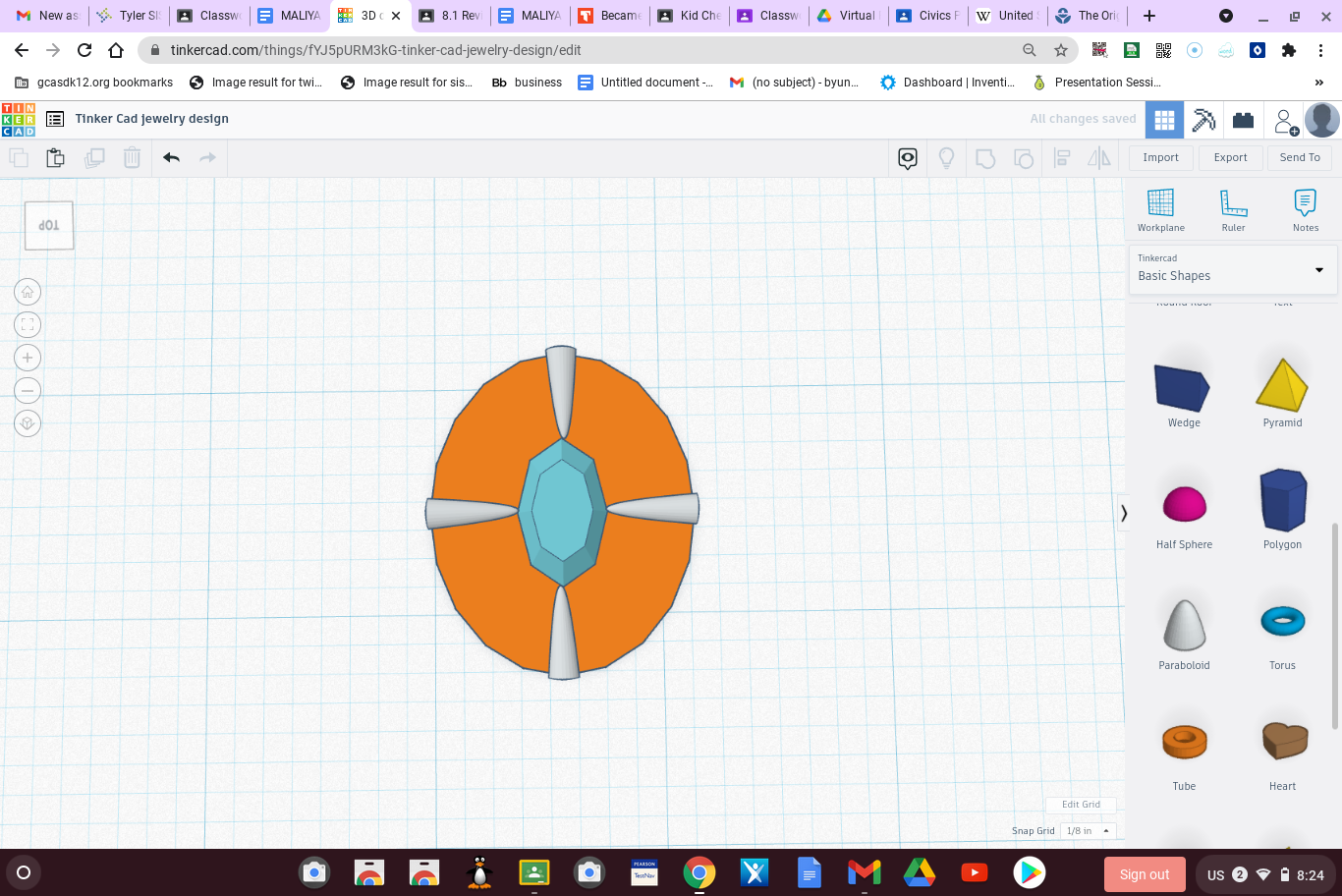Click the Sign out button in the taskbar
Screen dimensions: 1342x896
[1145, 872]
